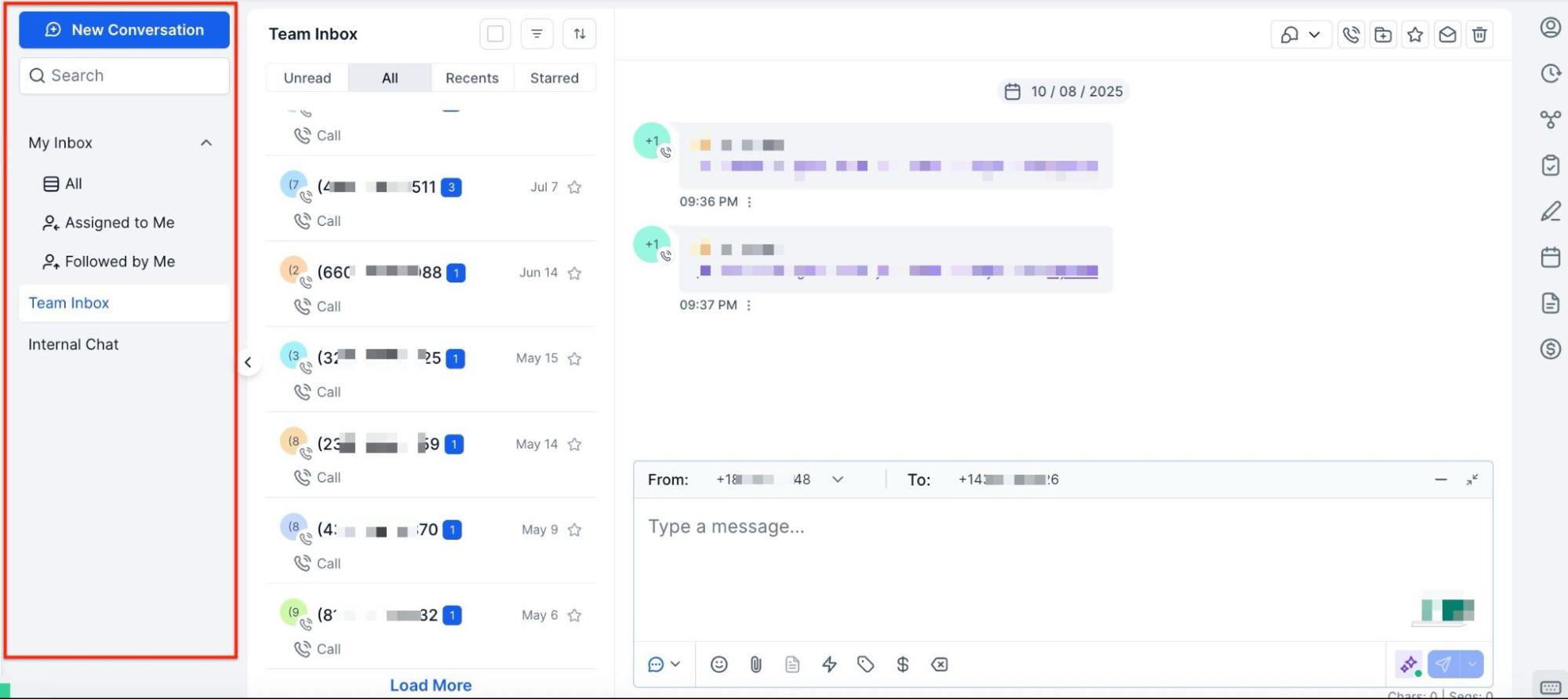Switch to the Unread tab

point(307,78)
